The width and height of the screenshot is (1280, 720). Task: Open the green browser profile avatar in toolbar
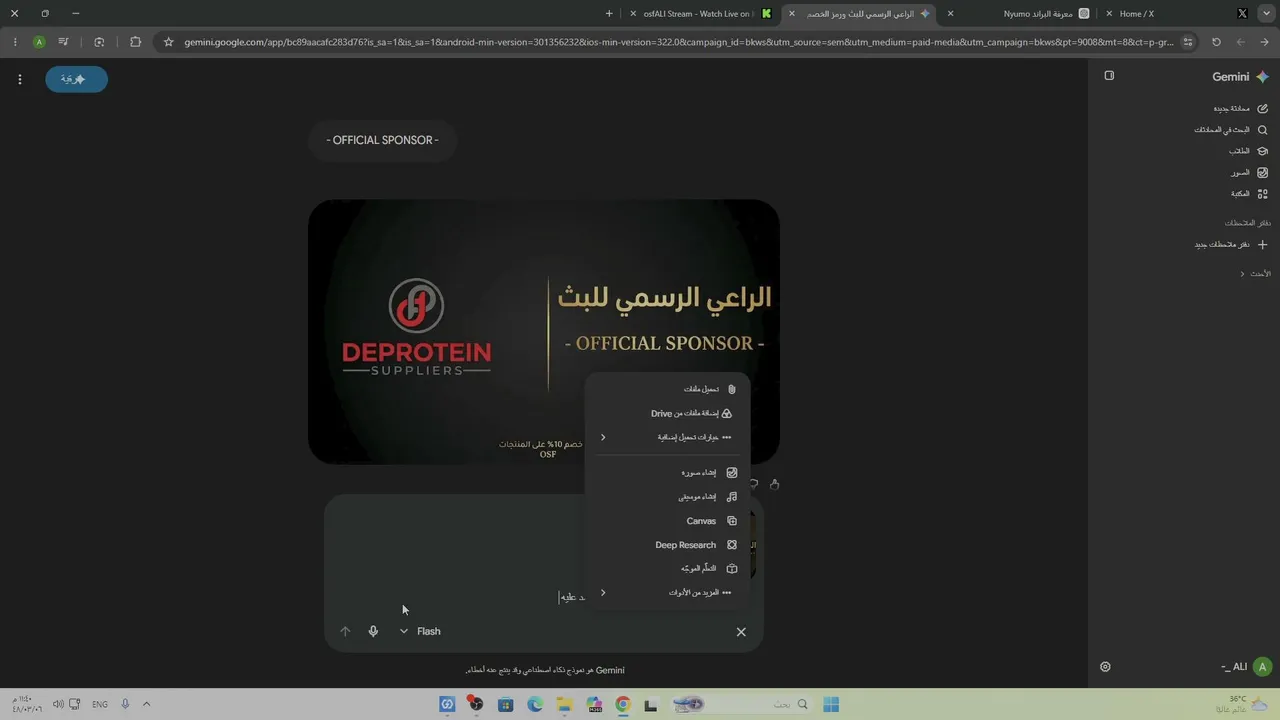tap(39, 42)
